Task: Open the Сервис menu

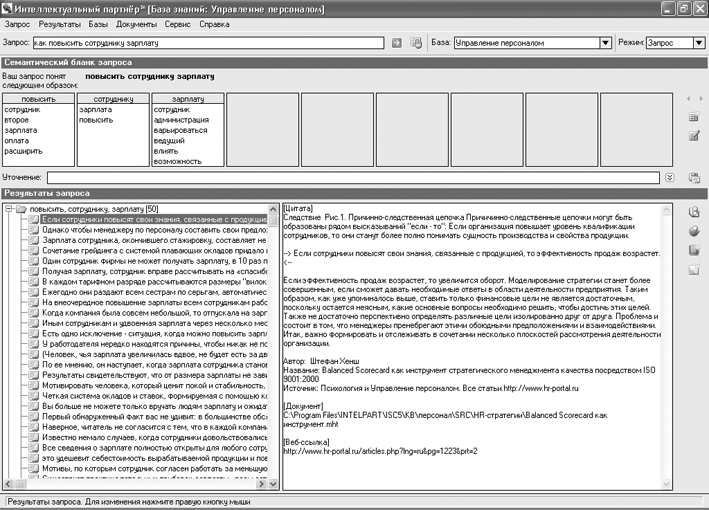Action: pos(176,23)
